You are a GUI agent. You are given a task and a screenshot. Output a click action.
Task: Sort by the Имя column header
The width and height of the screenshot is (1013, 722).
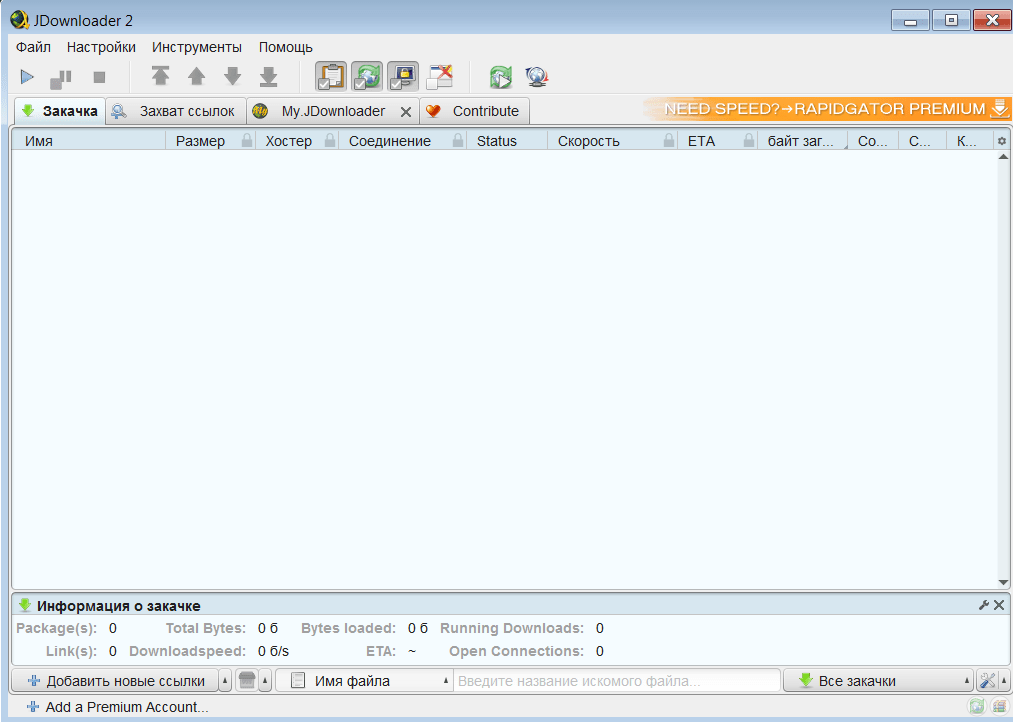[88, 141]
